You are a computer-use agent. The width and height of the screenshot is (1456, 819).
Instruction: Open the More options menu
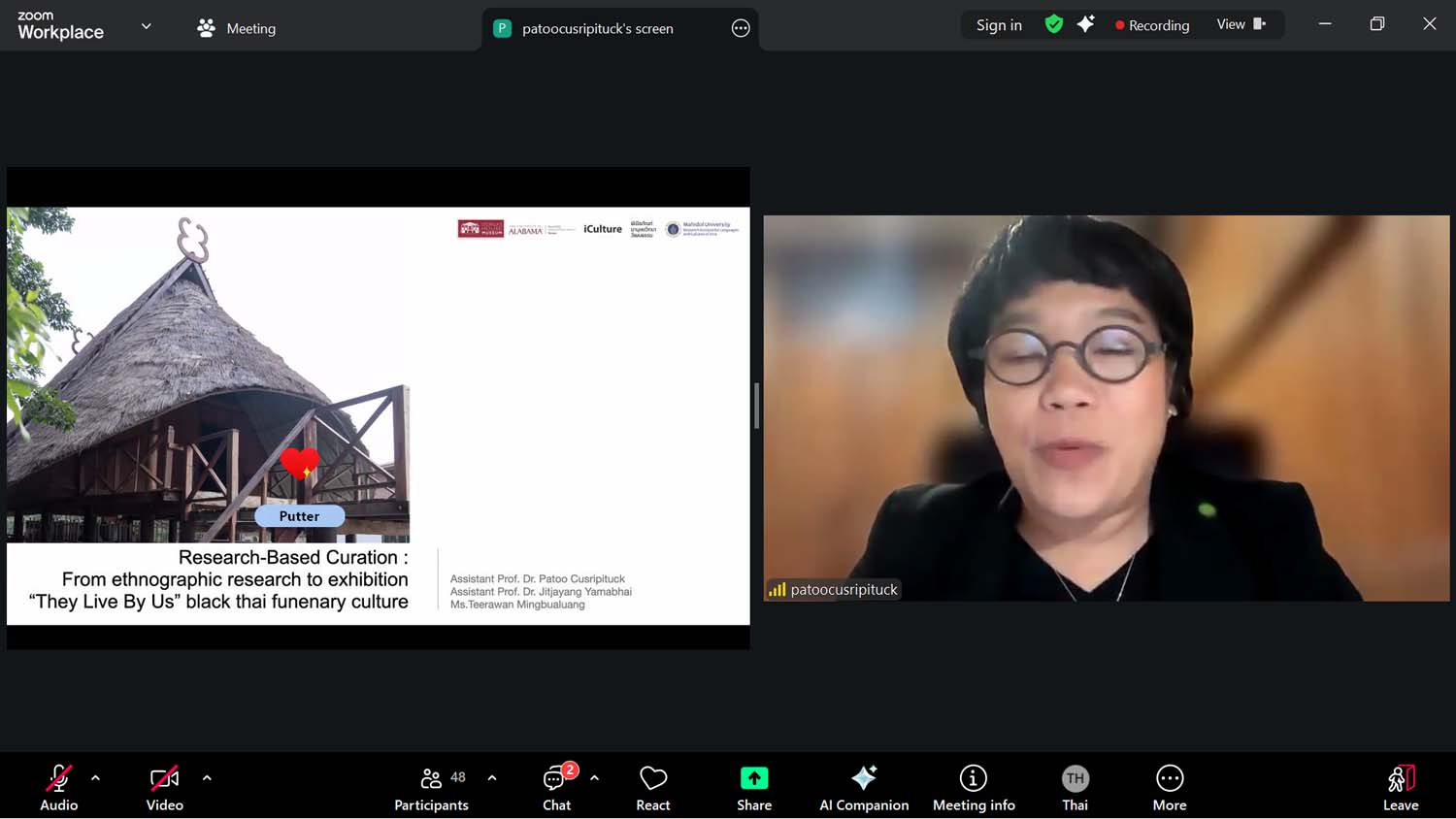[x=1170, y=787]
